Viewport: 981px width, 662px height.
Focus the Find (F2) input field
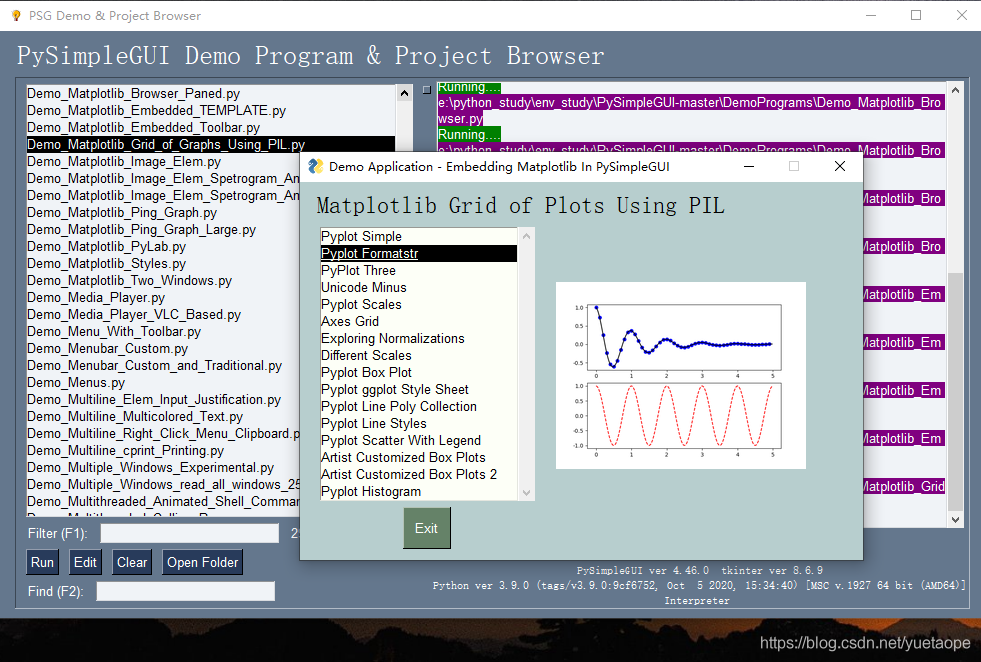click(185, 591)
